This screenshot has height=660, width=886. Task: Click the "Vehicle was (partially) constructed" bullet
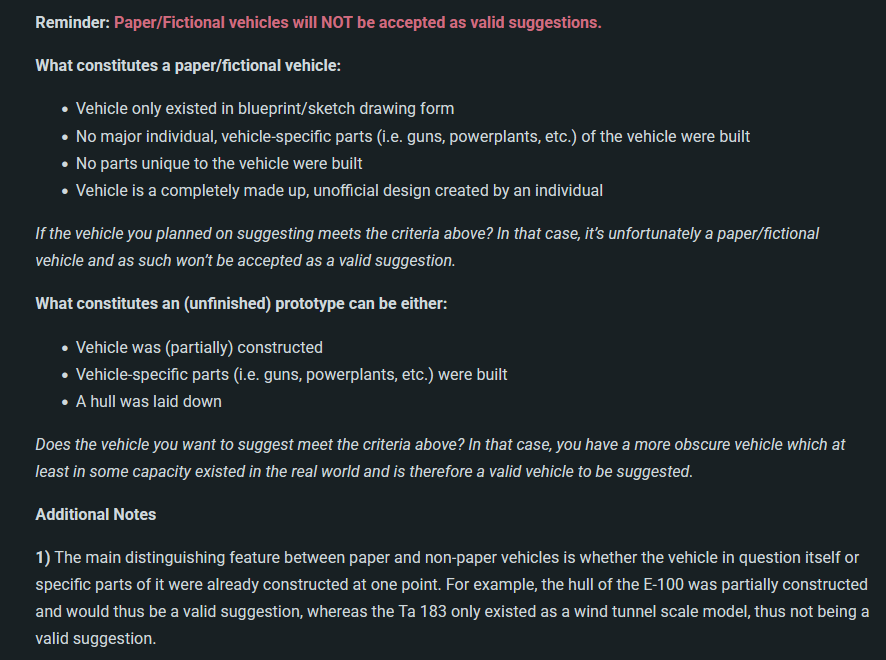199,347
